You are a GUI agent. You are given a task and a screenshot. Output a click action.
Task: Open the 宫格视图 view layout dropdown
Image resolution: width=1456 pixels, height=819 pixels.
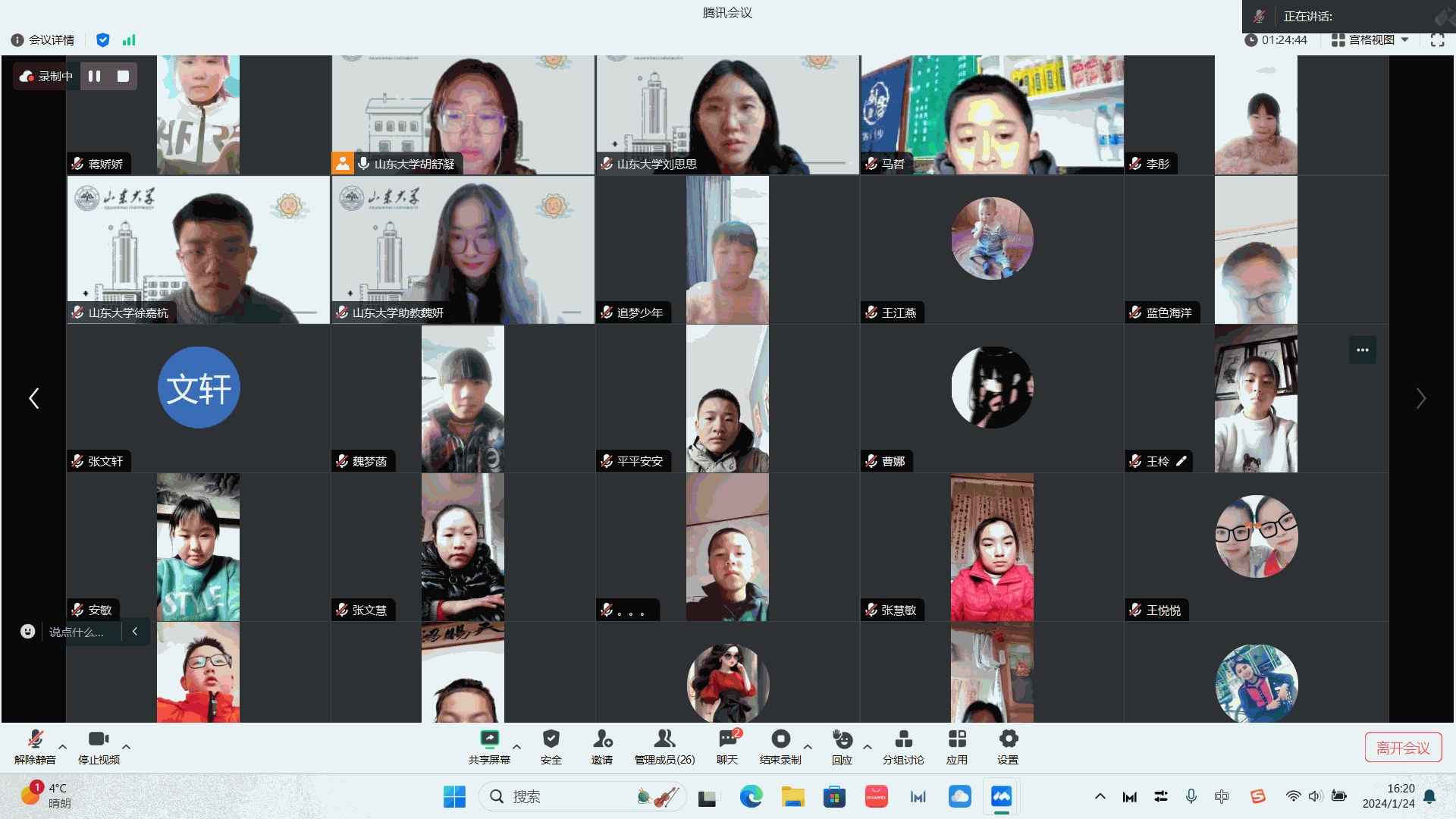point(1371,40)
